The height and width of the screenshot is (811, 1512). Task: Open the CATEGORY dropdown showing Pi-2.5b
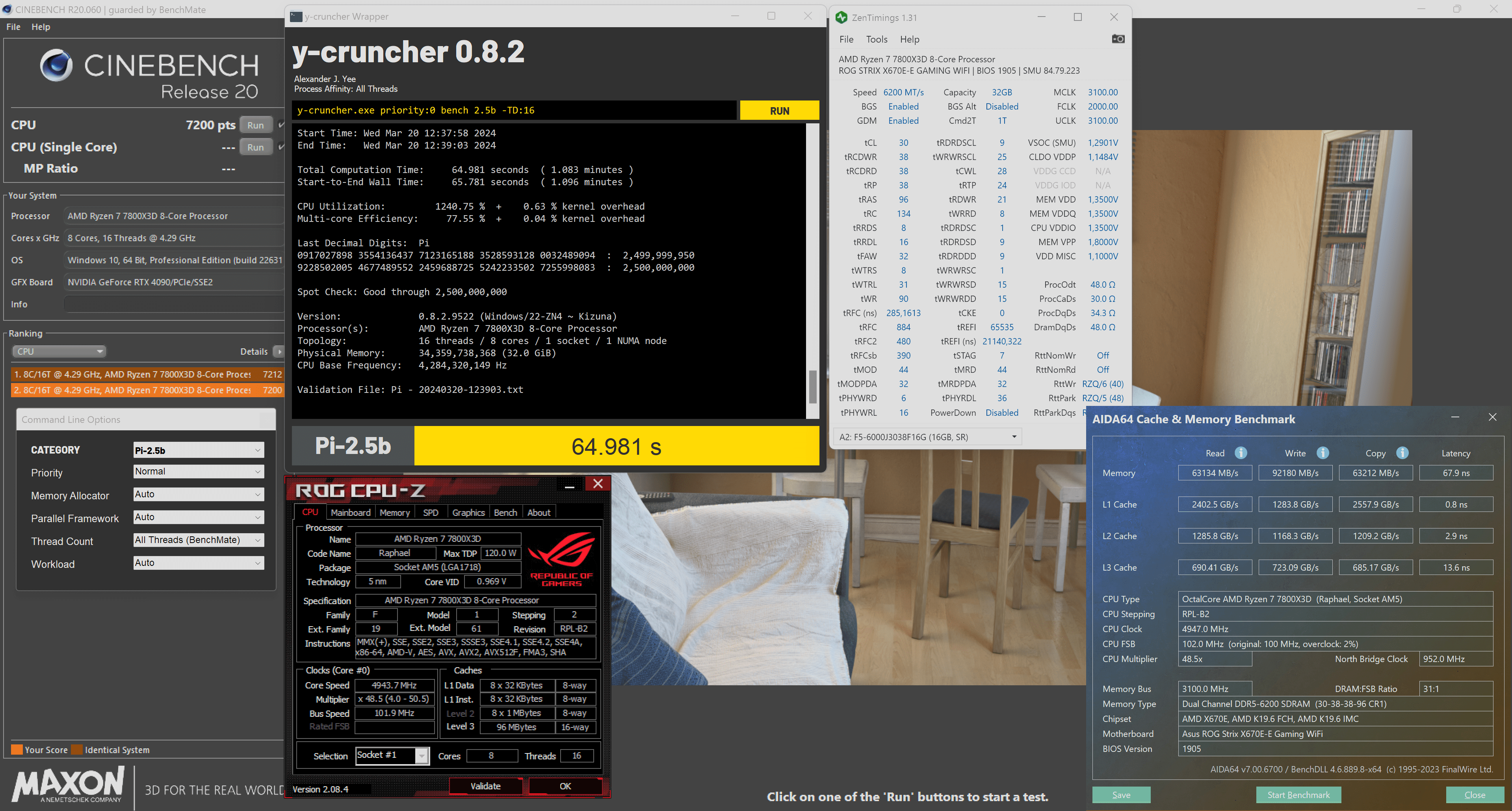click(x=199, y=450)
